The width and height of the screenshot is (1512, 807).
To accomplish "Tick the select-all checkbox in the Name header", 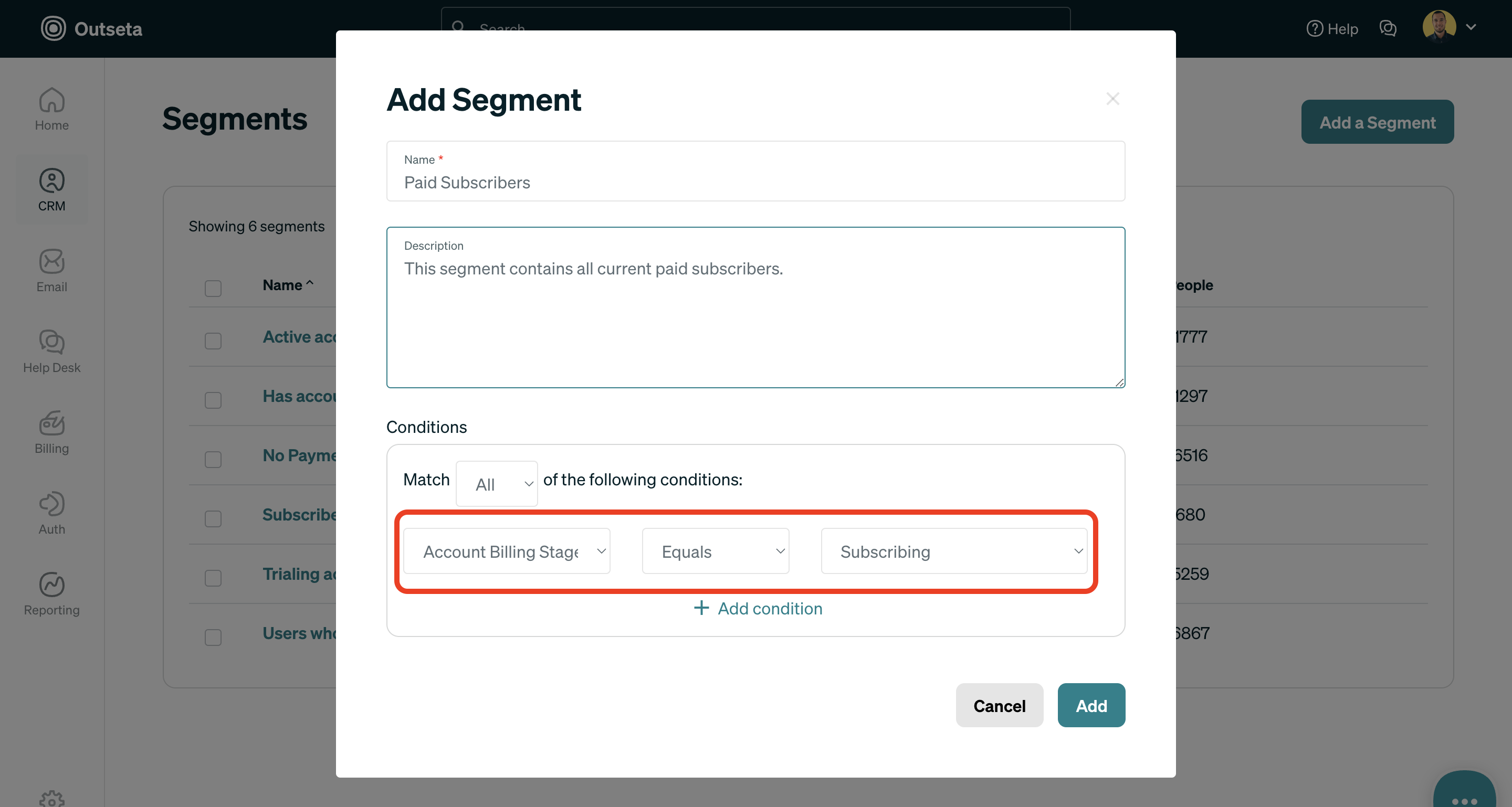I will [x=213, y=288].
